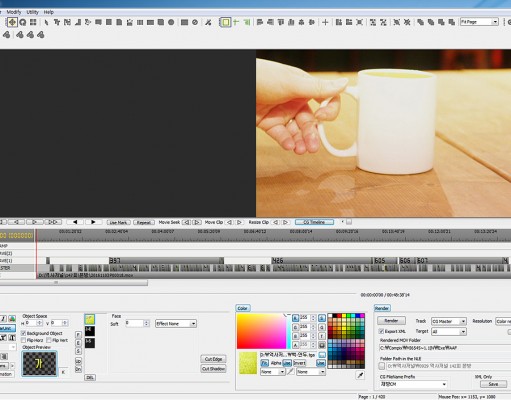Click the A alpha channel button

[x=295, y=345]
